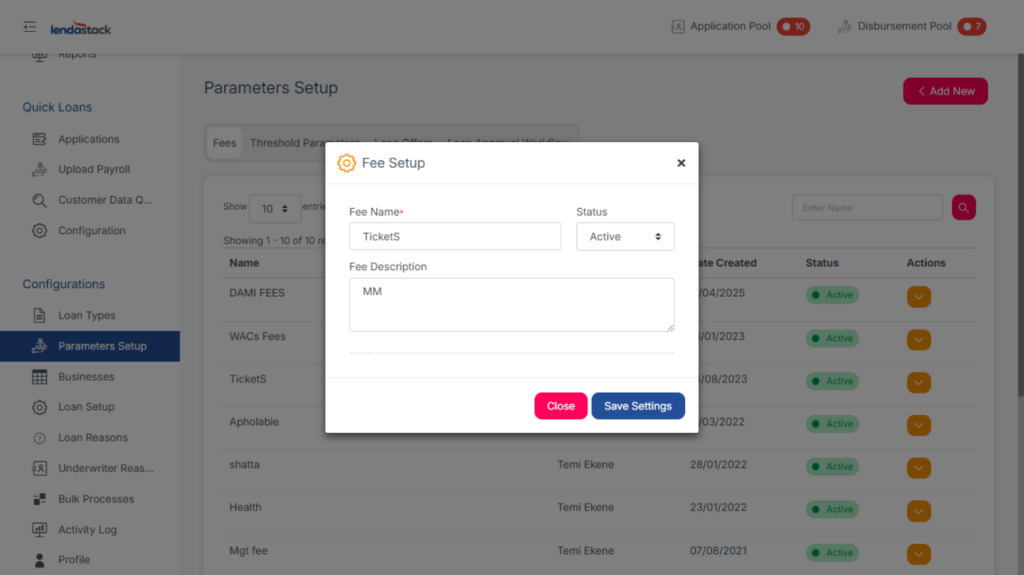Viewport: 1024px width, 575px height.
Task: Click the Upload Payroll sidebar icon
Action: 40,170
